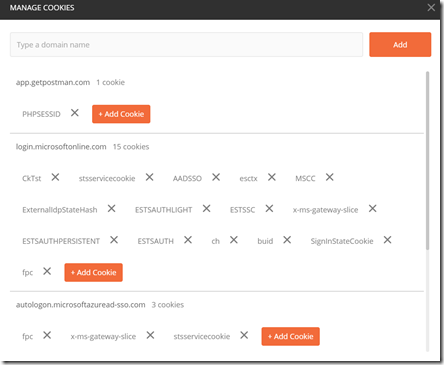Delete stsservicecookie under login.microsoftonline.com
This screenshot has height=365, width=444.
(x=150, y=177)
